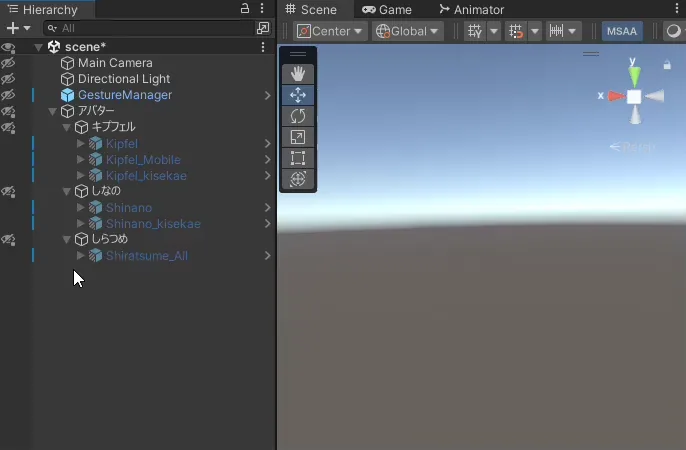The image size is (686, 450).
Task: Open search window from Hierarchy icon
Action: [262, 28]
